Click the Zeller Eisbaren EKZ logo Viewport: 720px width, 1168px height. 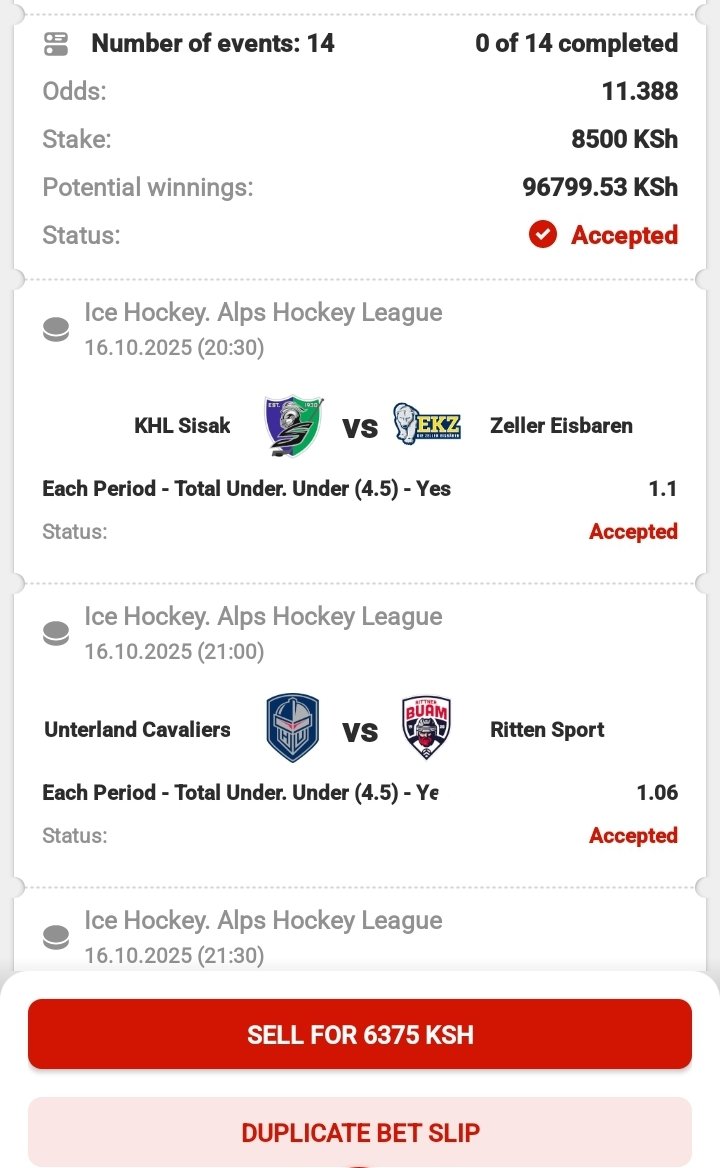427,425
